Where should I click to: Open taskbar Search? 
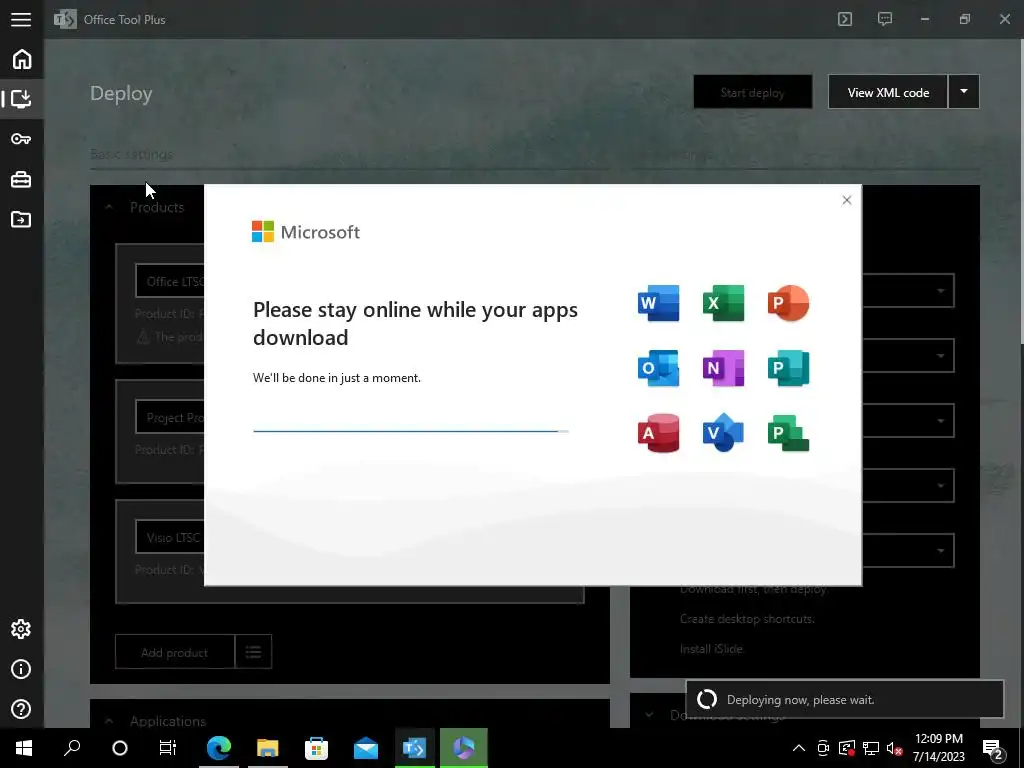click(x=72, y=748)
